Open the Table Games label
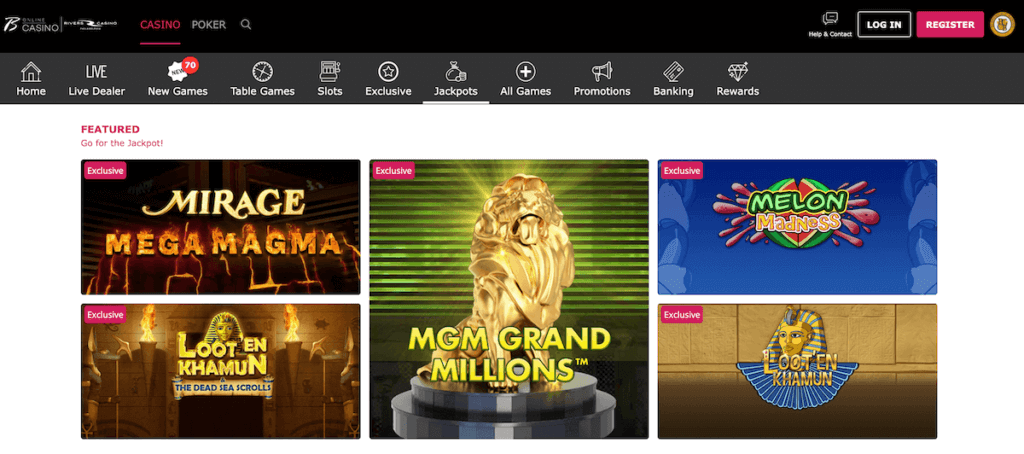1024x454 pixels. [x=263, y=91]
